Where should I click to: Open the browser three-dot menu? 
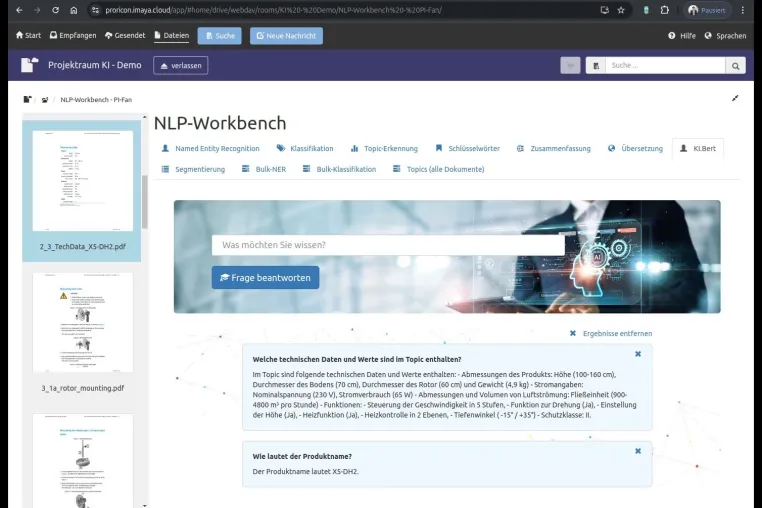coord(743,10)
